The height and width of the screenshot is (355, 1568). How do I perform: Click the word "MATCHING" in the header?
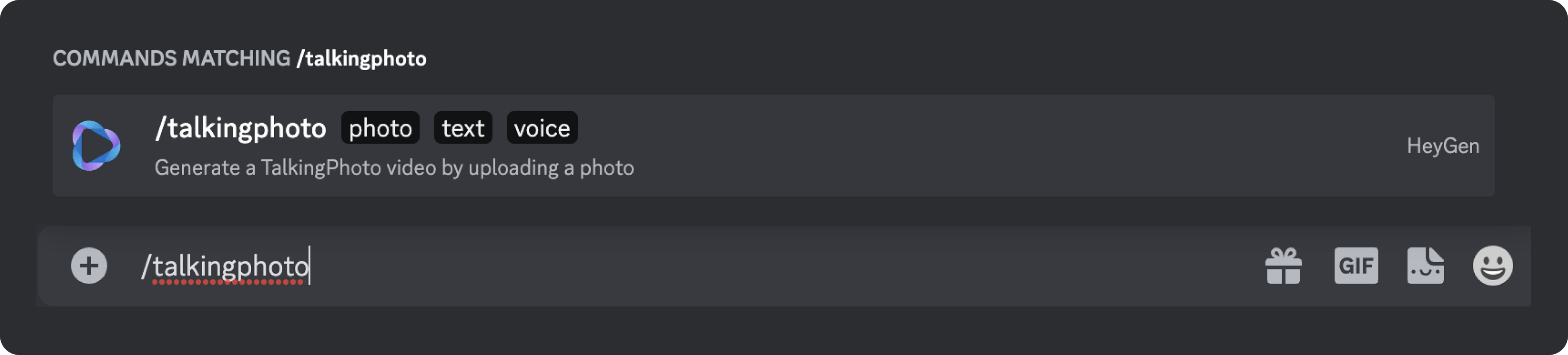[236, 58]
